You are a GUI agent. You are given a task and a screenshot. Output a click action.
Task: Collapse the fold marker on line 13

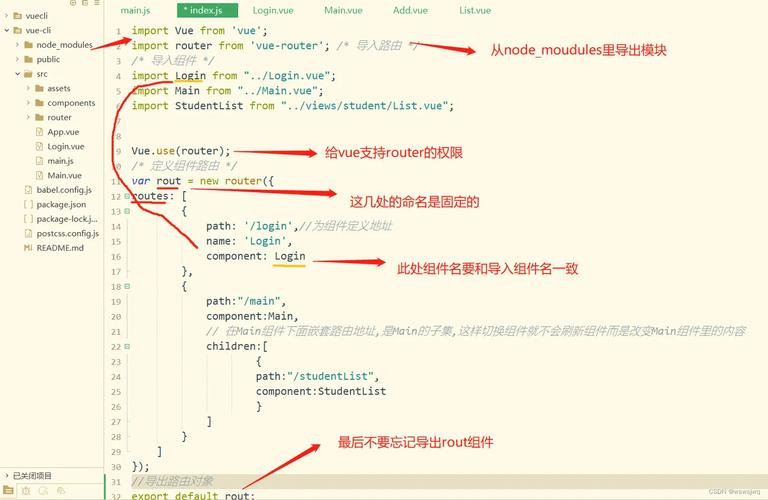tap(127, 212)
